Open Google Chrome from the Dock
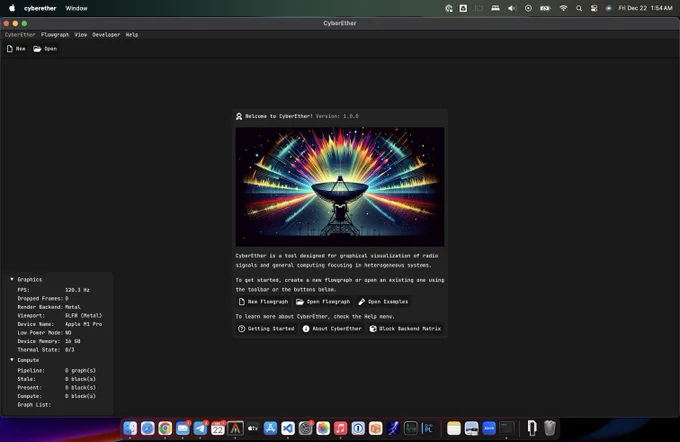Viewport: 680px width, 442px height. (165, 428)
